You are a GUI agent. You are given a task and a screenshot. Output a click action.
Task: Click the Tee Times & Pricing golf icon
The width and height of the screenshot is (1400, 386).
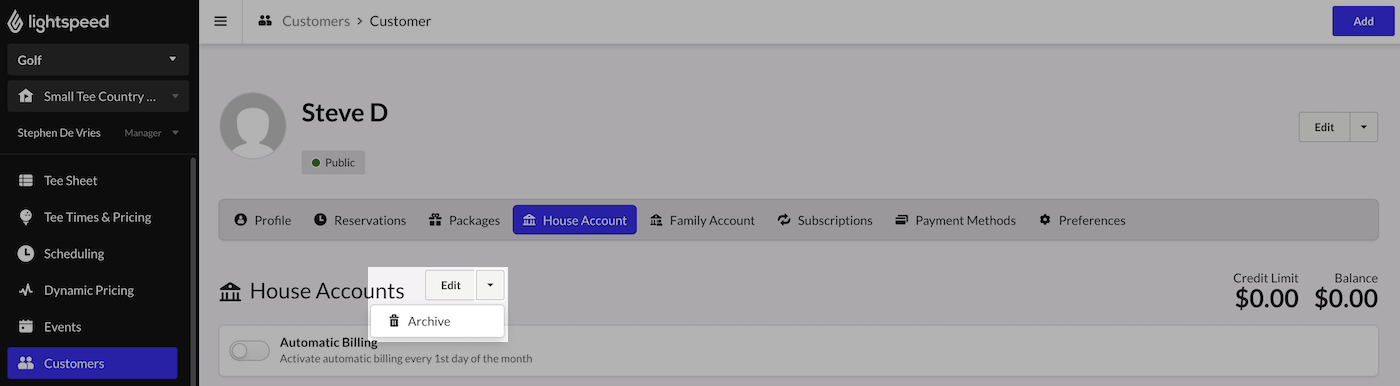coord(26,217)
